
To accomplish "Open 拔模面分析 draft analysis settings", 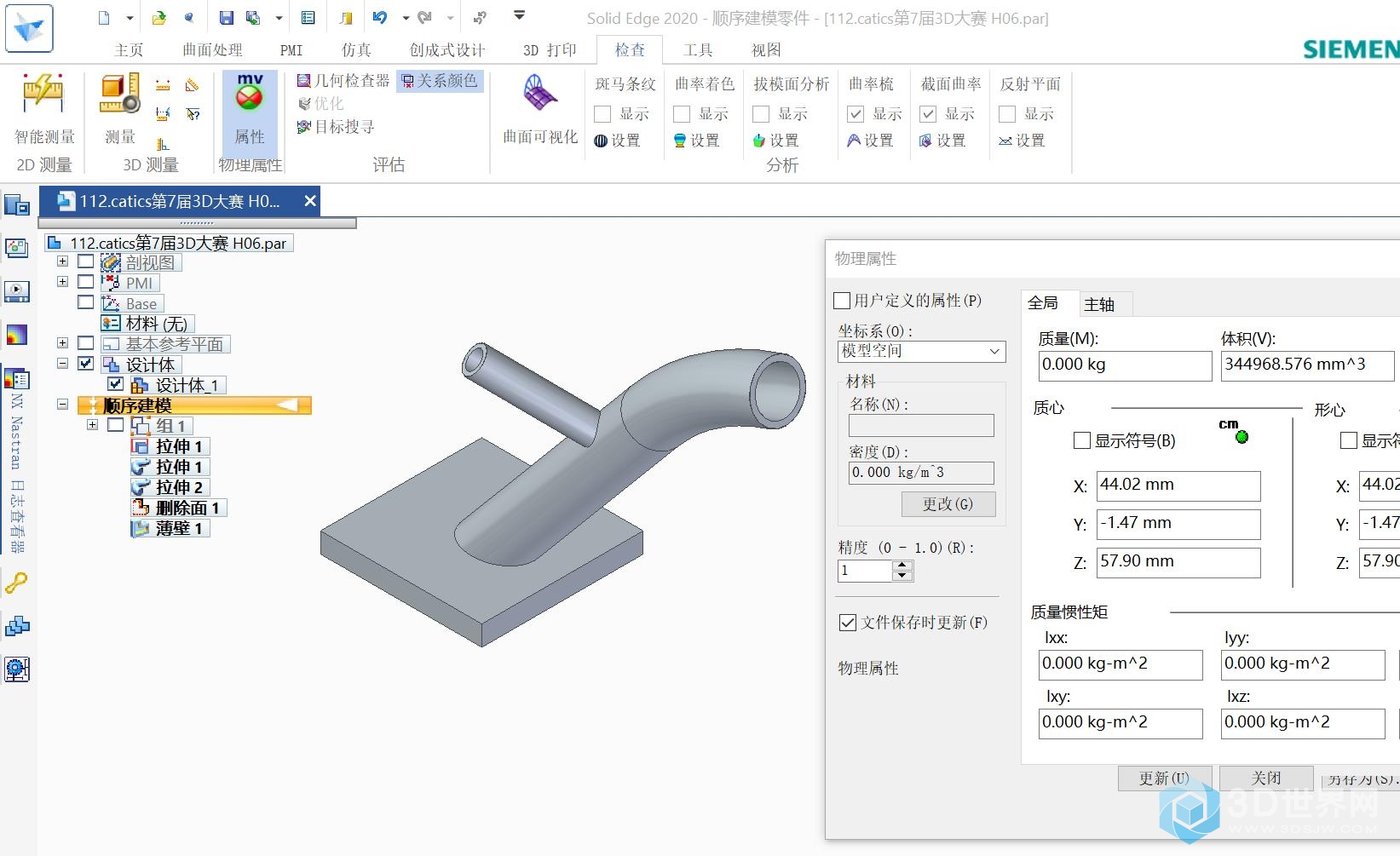I will (775, 141).
